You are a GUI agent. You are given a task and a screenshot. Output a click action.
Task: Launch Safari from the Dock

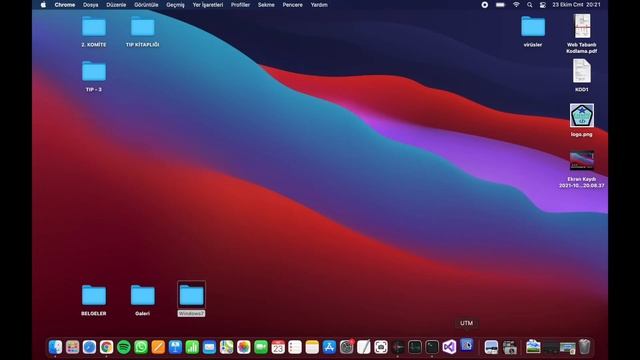tap(89, 347)
